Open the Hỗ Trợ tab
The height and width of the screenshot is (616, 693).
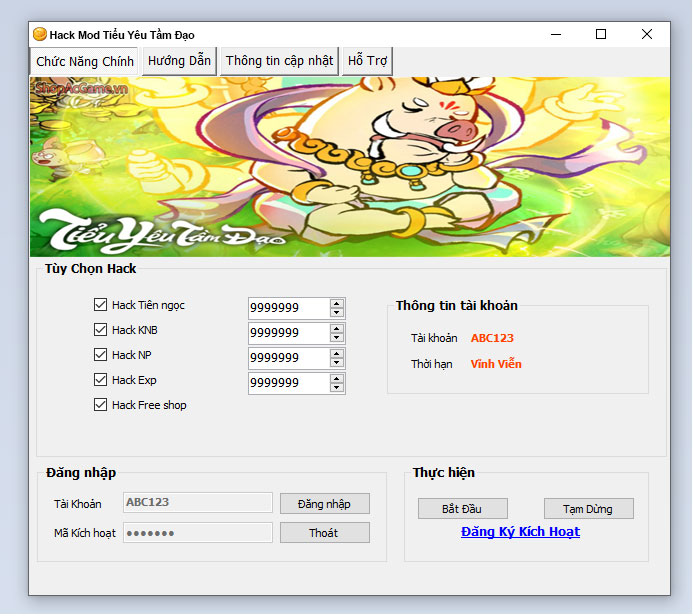[367, 61]
